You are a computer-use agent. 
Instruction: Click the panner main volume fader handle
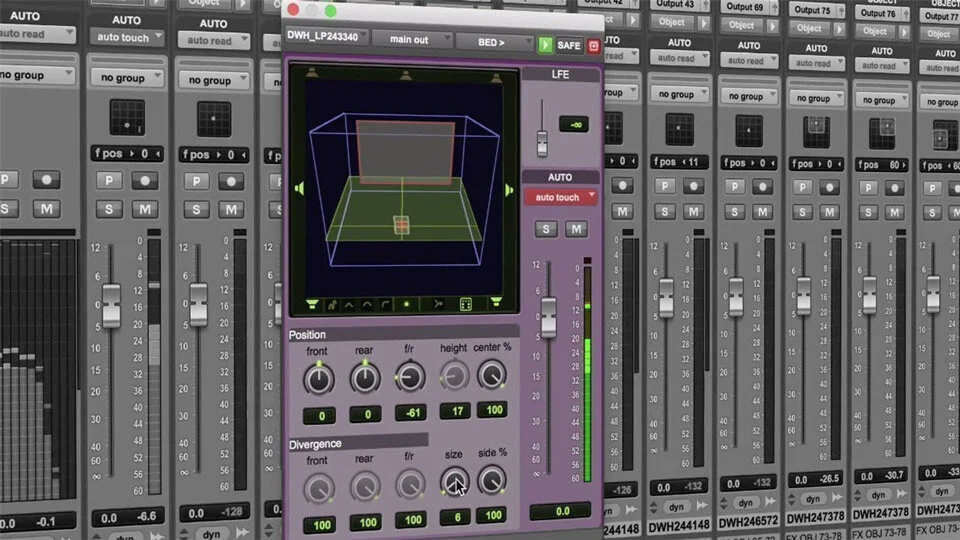pos(549,318)
